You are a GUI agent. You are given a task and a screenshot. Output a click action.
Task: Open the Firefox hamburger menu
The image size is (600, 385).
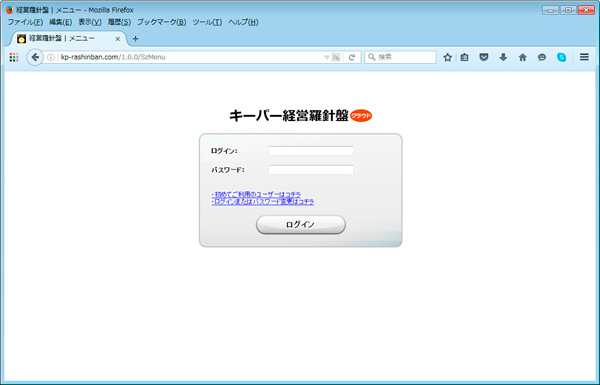click(584, 57)
